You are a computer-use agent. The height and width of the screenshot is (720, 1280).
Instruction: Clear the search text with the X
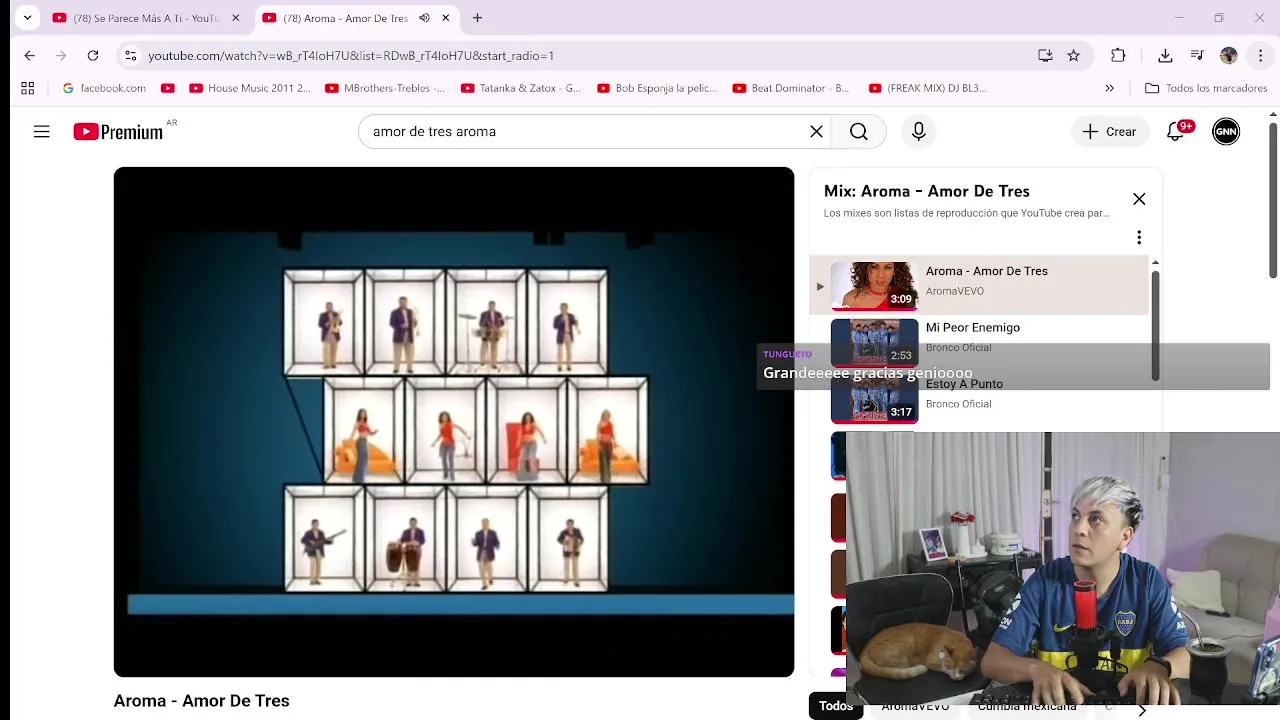816,131
